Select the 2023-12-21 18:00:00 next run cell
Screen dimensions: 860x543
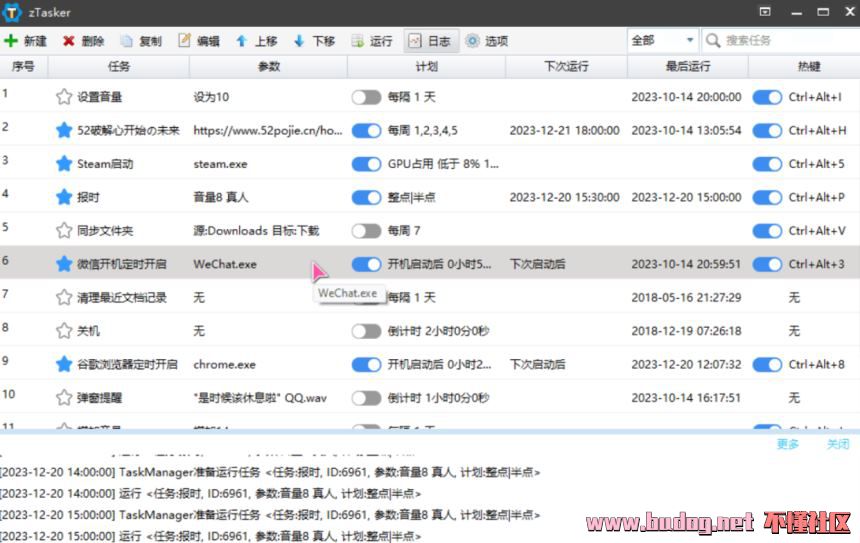[564, 131]
